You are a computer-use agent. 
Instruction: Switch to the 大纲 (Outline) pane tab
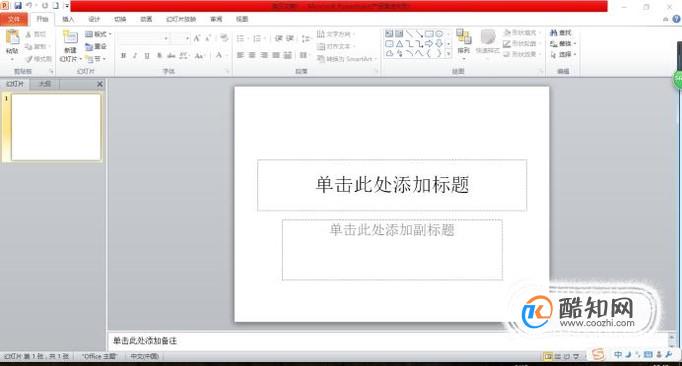click(x=45, y=84)
